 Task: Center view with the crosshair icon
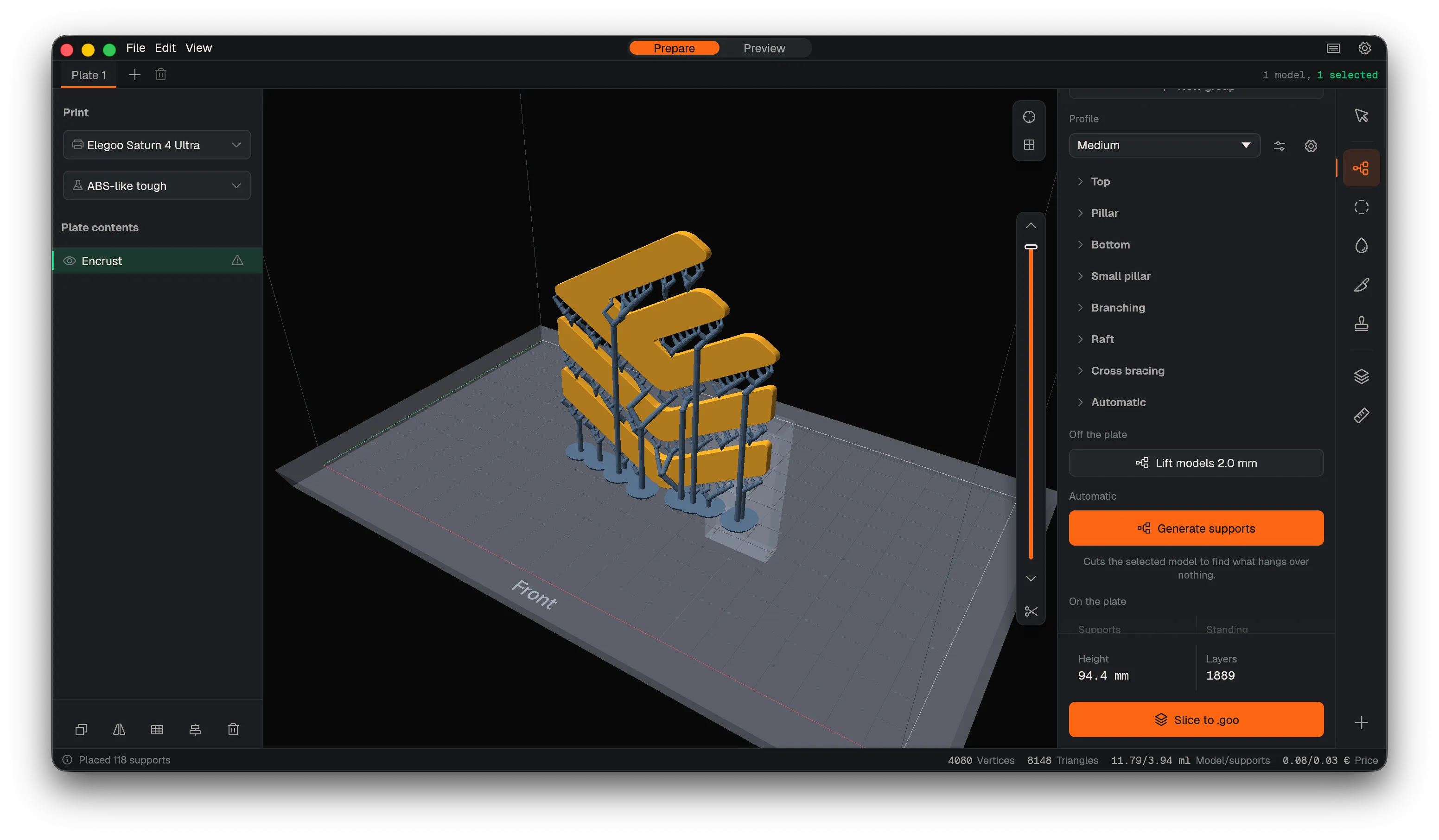1029,117
